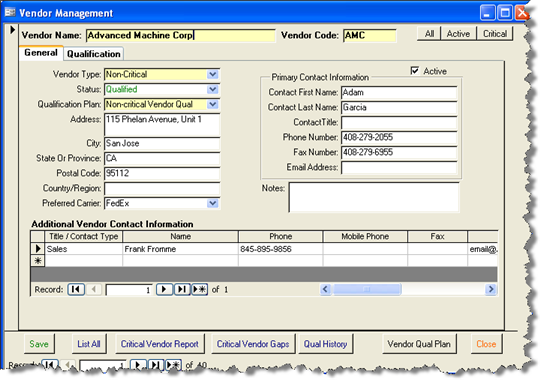
Task: Click the Save button
Action: (39, 344)
